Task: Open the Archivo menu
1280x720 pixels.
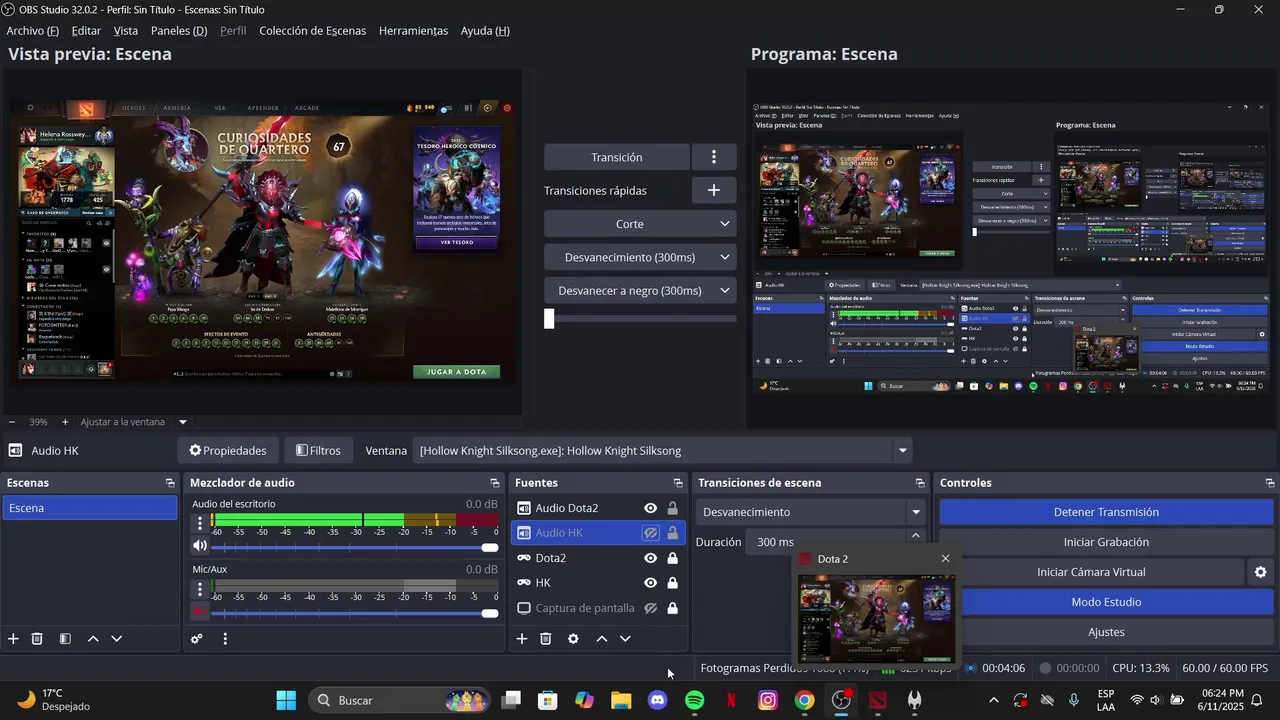Action: coord(32,31)
